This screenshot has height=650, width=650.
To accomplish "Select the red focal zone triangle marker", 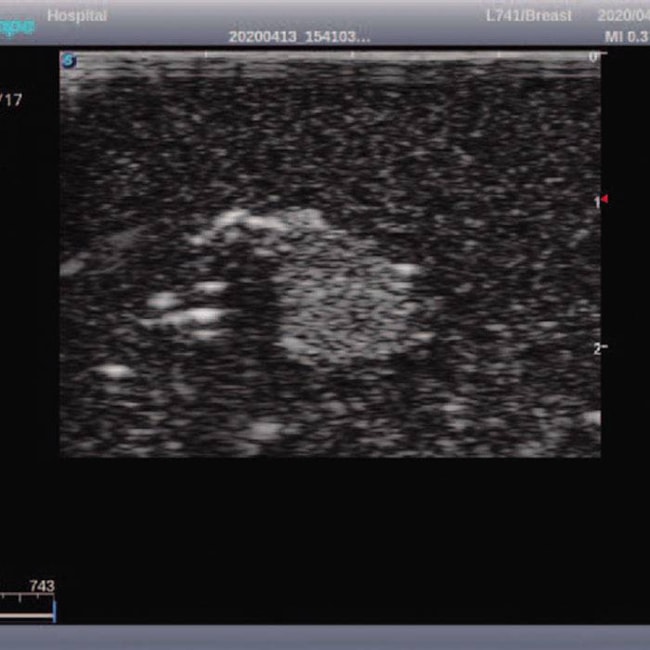I will point(604,199).
